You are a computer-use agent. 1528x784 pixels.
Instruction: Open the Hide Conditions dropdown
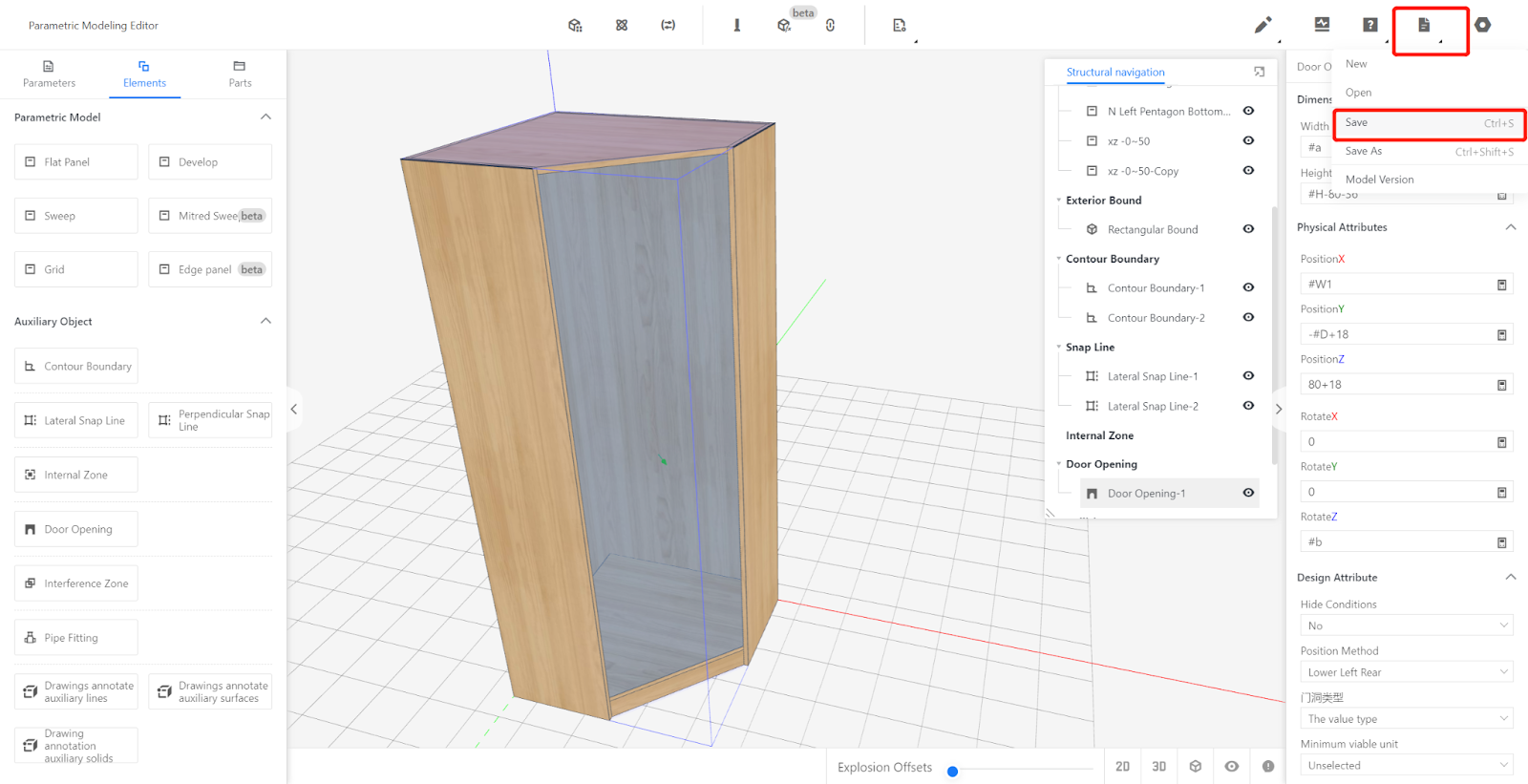click(x=1406, y=625)
